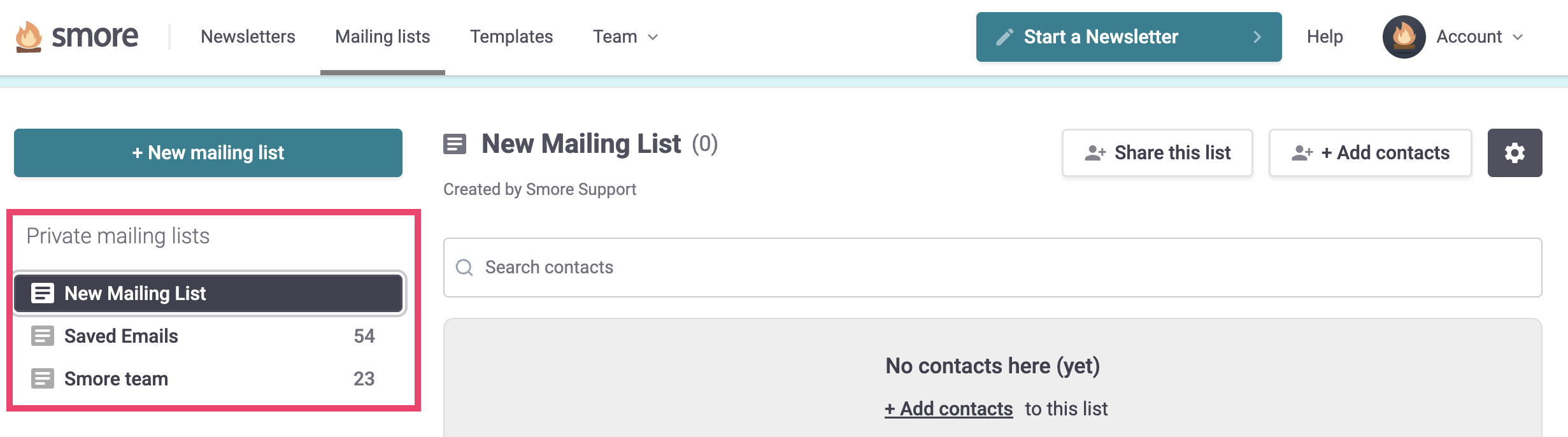Open the Team dropdown menu
This screenshot has width=1568, height=437.
[625, 36]
